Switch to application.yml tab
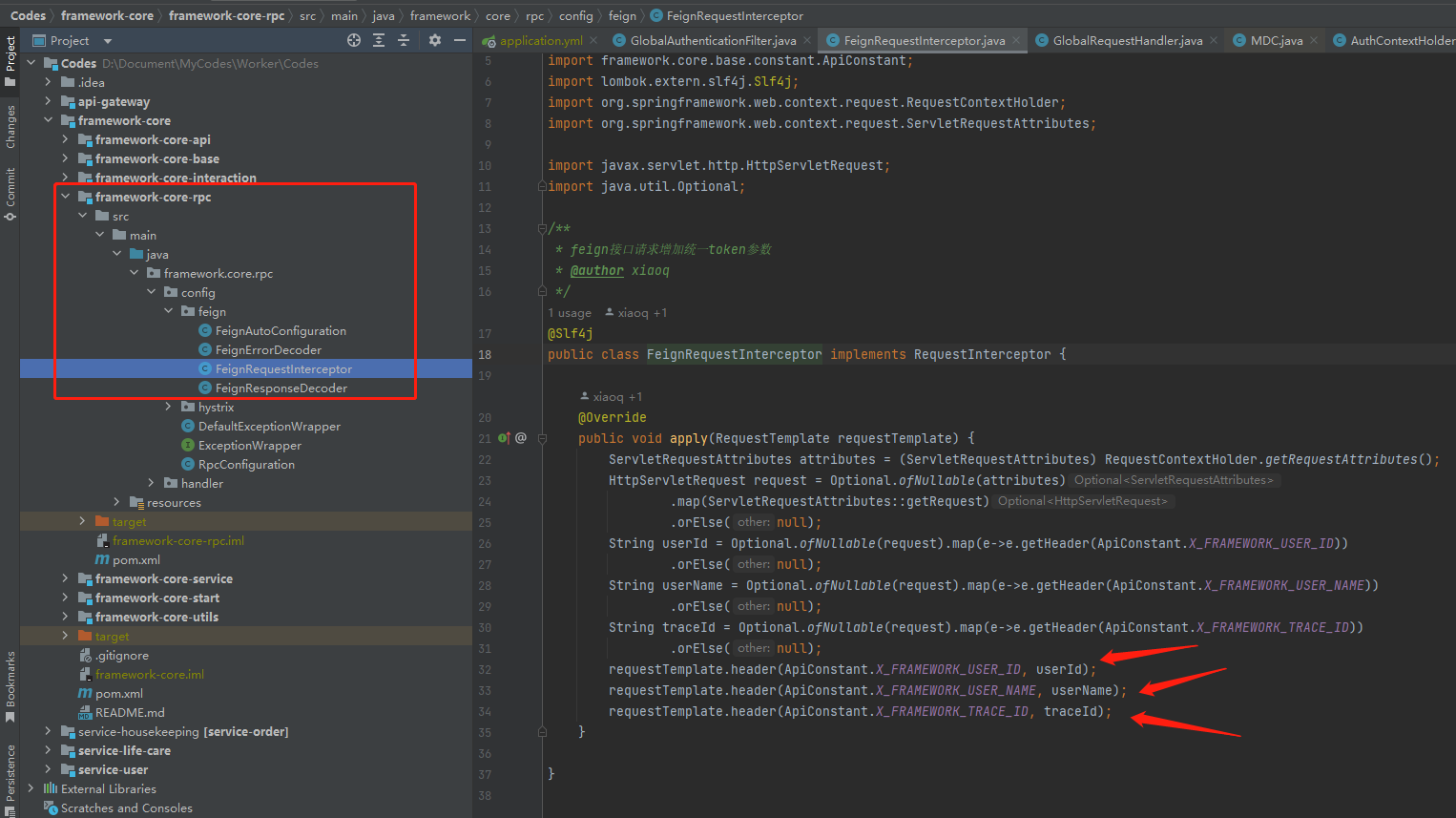This screenshot has height=818, width=1456. click(x=540, y=41)
